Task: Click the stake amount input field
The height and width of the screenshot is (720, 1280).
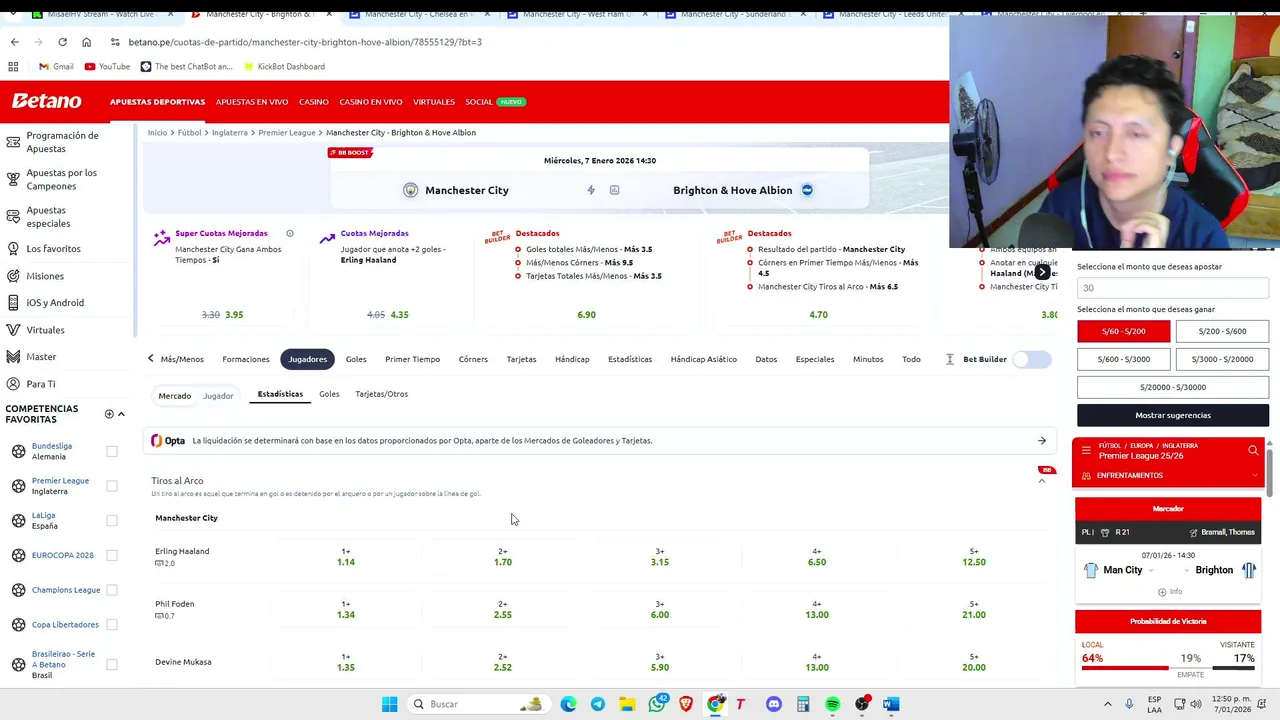Action: point(1173,288)
